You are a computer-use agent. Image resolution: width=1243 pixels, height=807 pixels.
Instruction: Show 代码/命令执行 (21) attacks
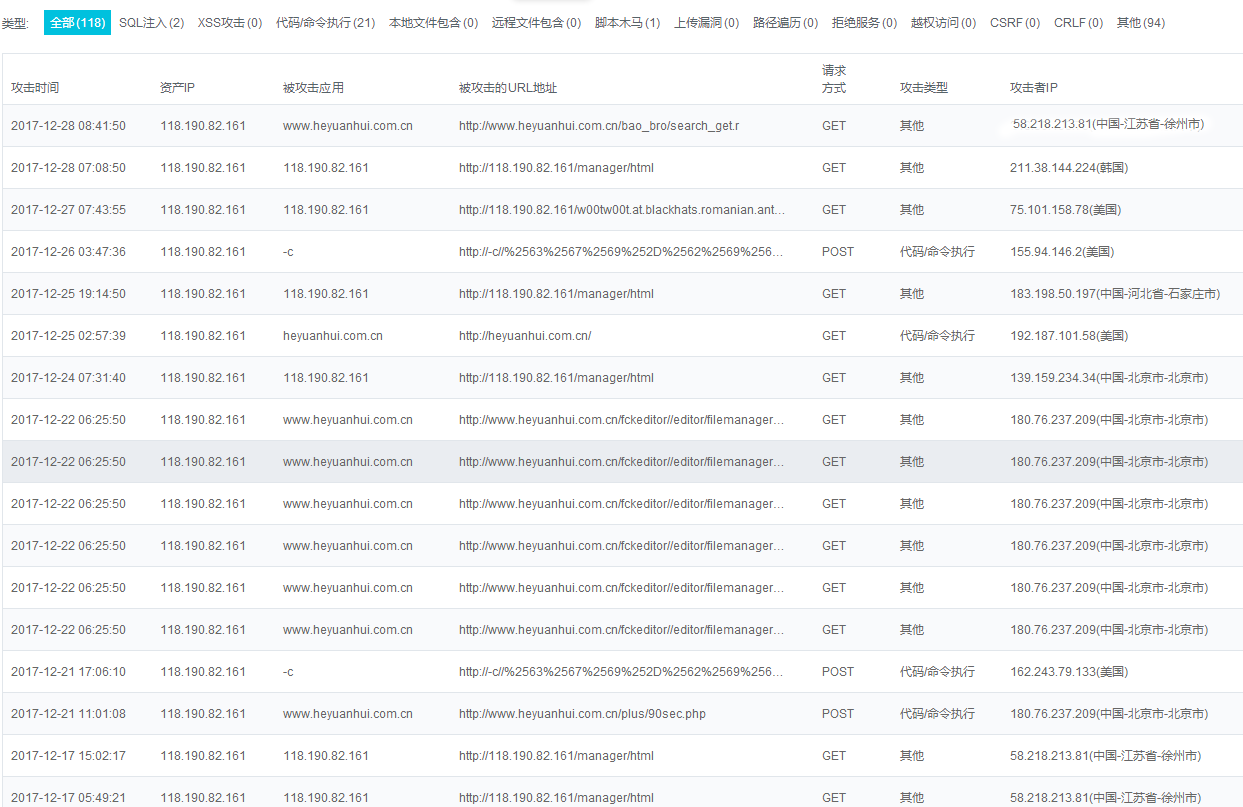[x=325, y=22]
